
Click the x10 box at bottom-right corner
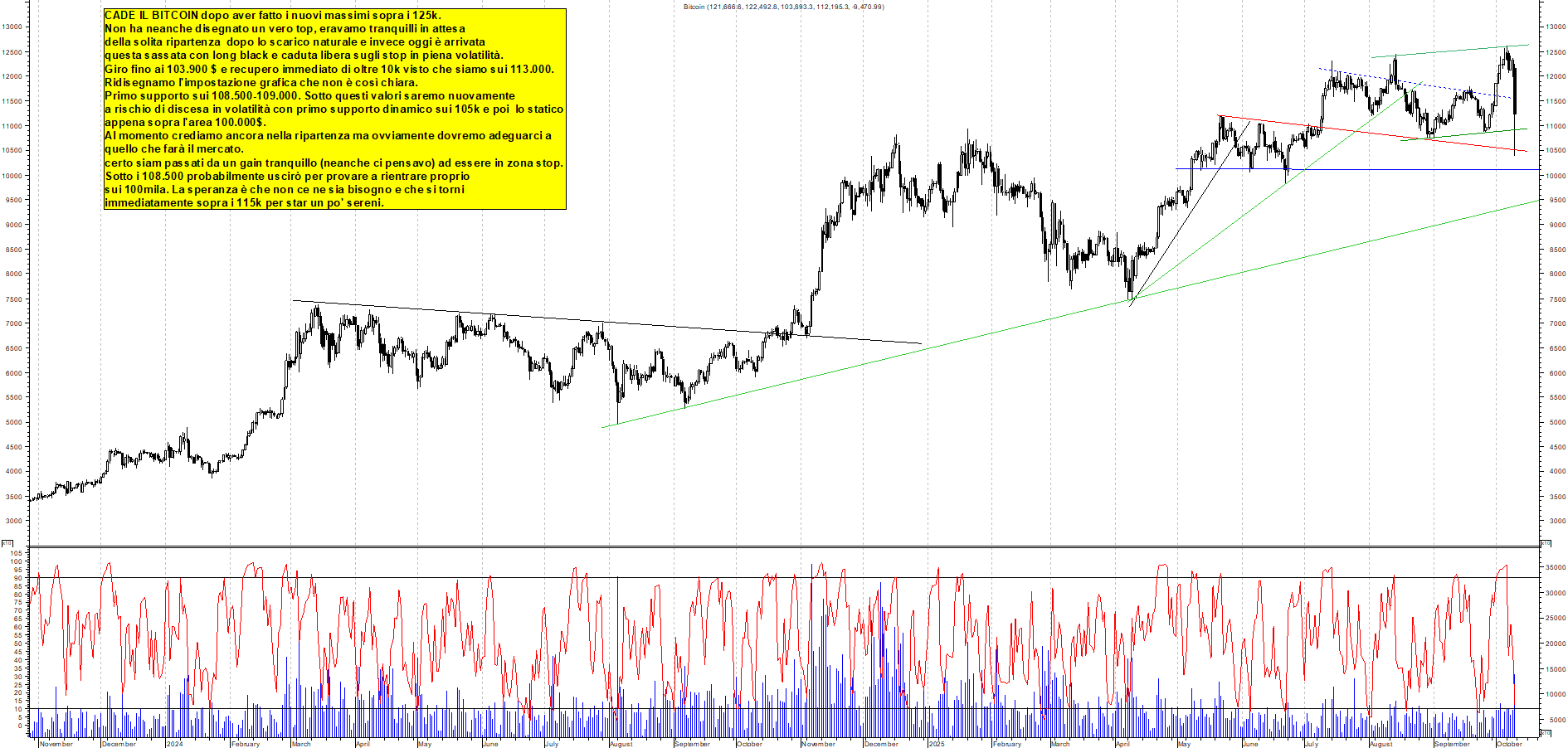(1546, 733)
